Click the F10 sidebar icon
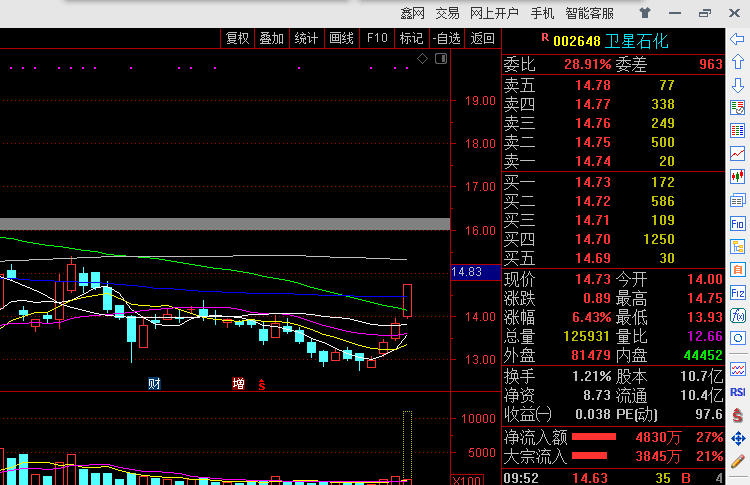This screenshot has width=750, height=485. coord(738,223)
